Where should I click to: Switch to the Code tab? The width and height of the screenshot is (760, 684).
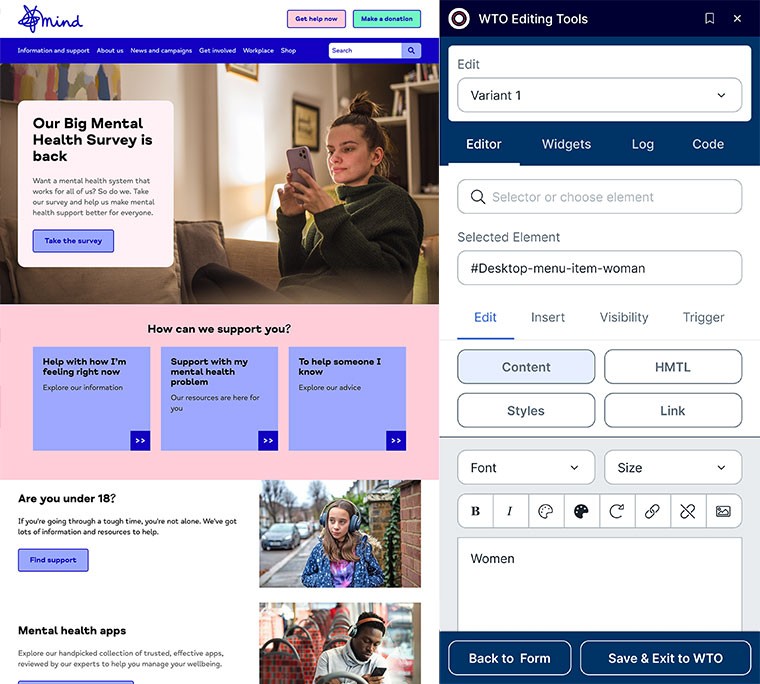pos(708,144)
